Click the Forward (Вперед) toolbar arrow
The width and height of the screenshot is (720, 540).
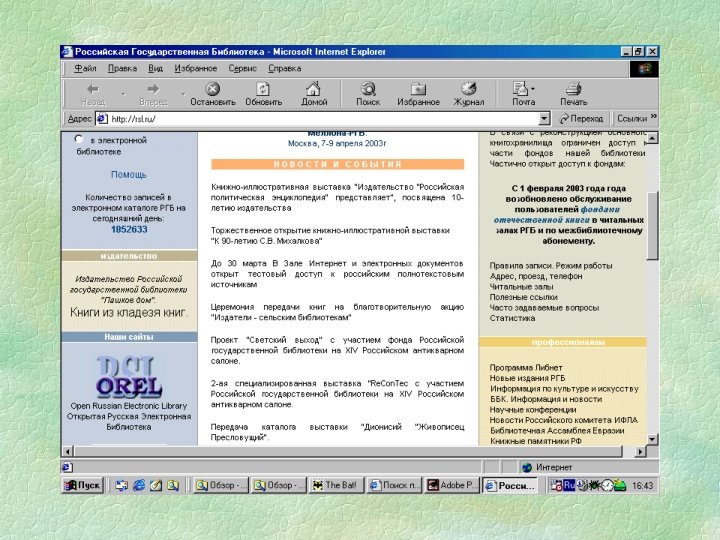click(153, 89)
